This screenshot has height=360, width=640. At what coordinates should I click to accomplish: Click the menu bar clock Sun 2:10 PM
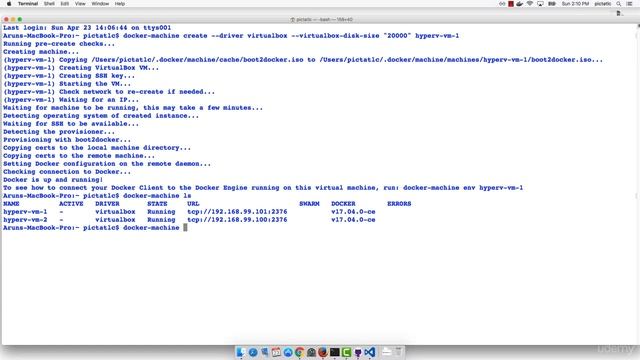[575, 4]
